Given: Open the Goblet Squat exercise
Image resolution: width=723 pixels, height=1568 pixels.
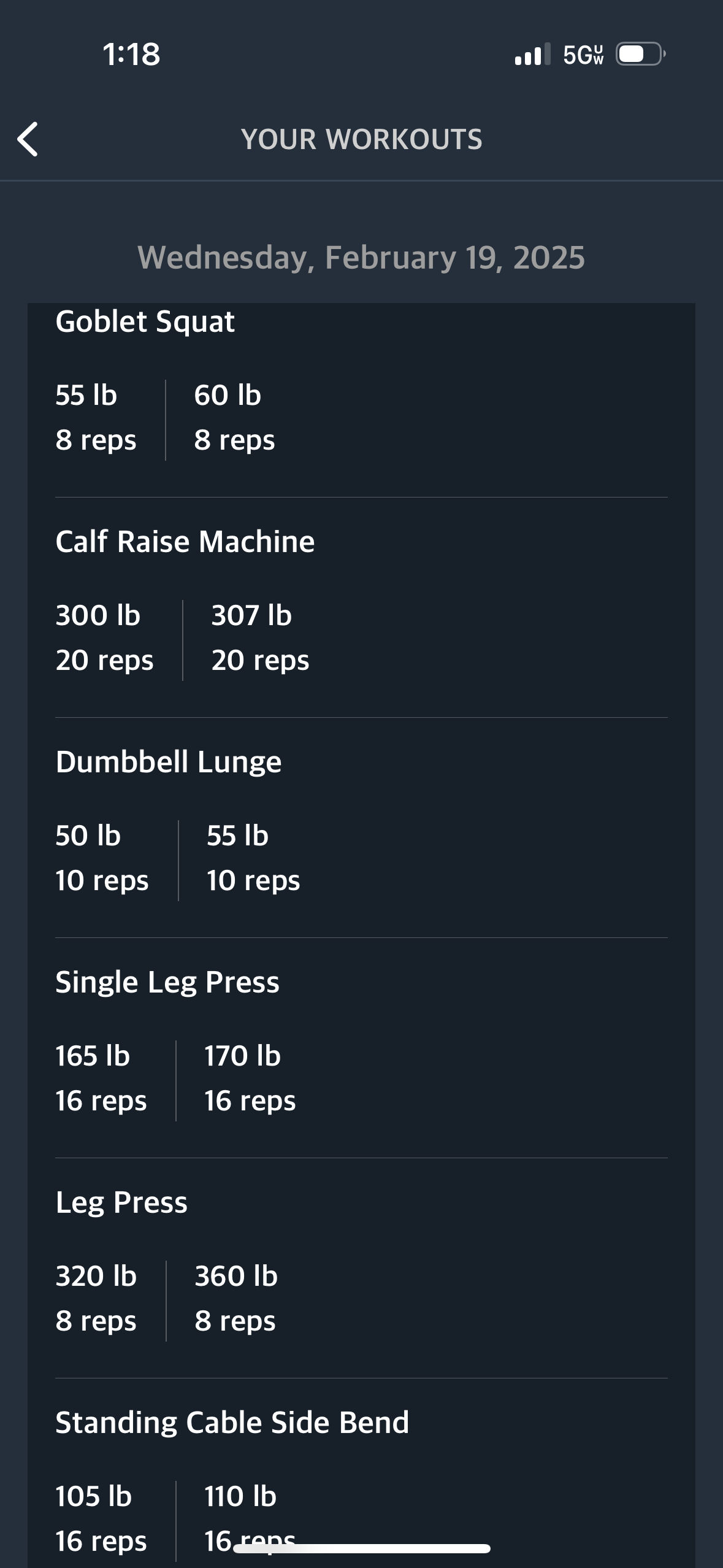Looking at the screenshot, I should (x=145, y=321).
